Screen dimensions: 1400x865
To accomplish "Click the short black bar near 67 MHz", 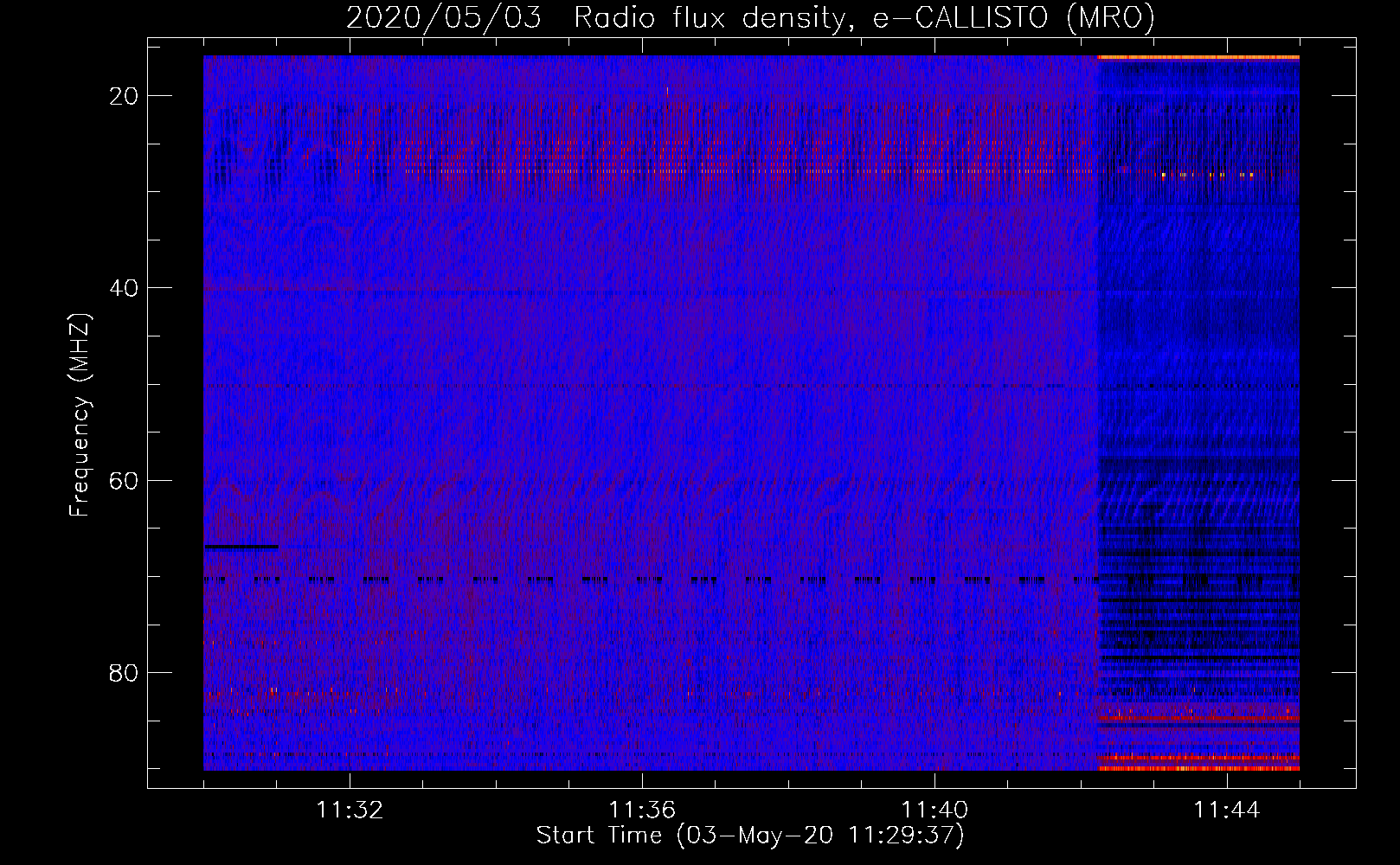I will click(241, 547).
